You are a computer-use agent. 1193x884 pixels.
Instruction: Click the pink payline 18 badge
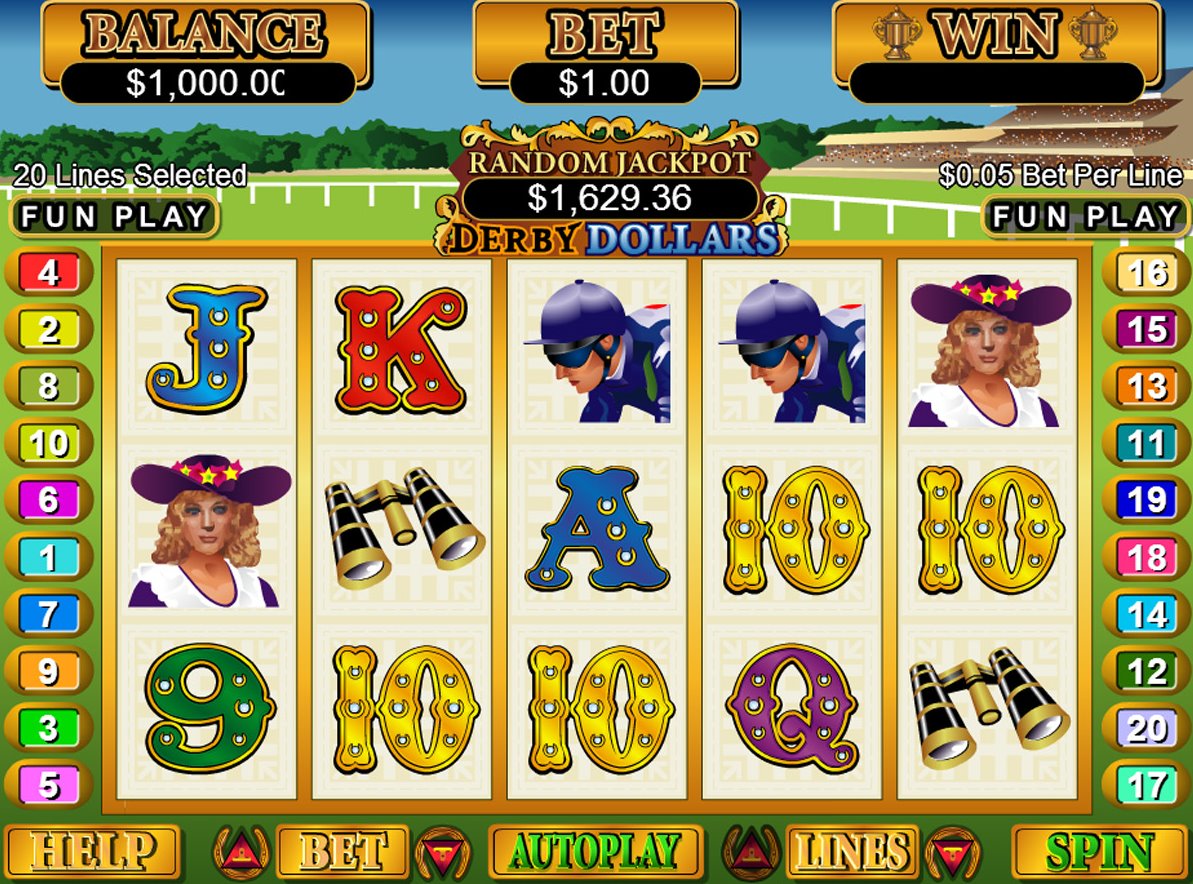pos(1147,558)
